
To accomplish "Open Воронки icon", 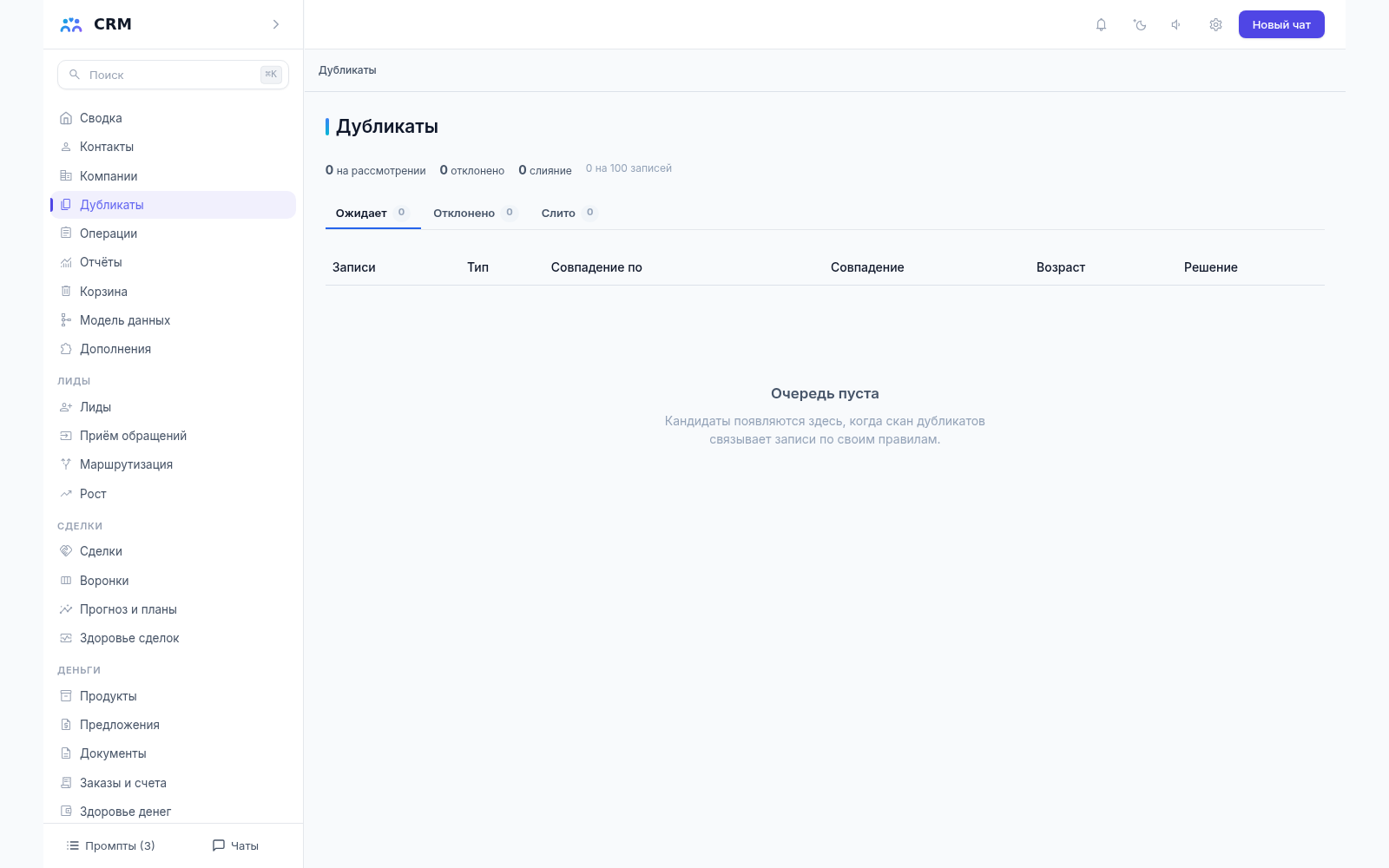I will click(66, 581).
